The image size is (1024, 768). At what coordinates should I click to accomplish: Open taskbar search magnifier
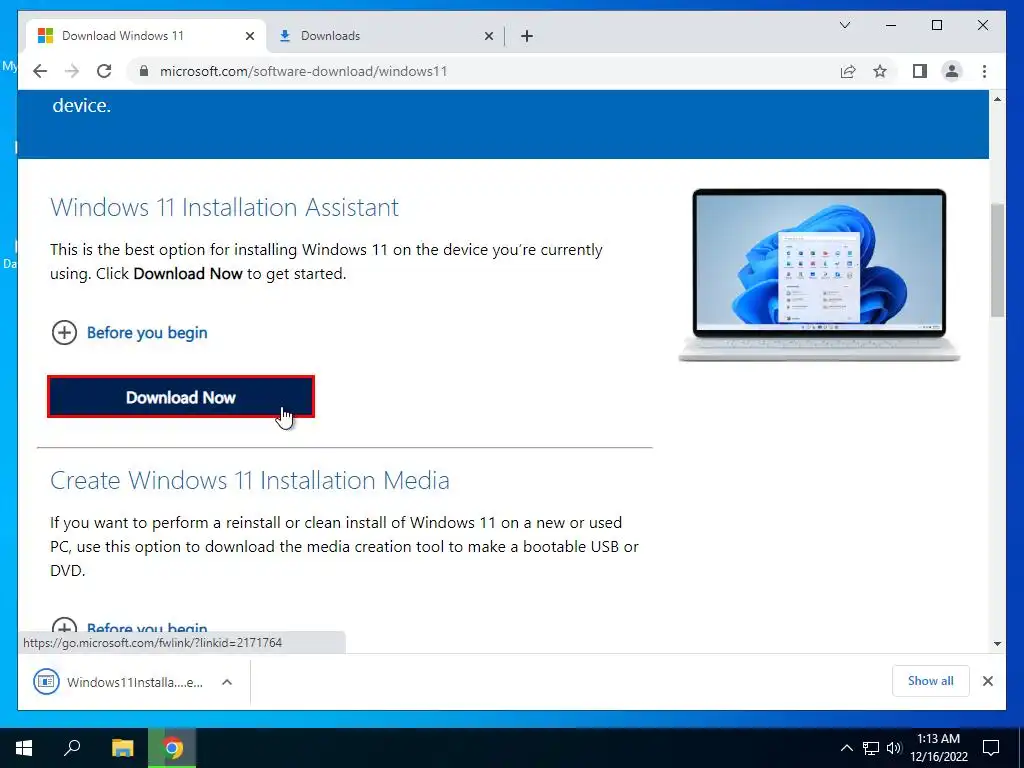pos(72,748)
